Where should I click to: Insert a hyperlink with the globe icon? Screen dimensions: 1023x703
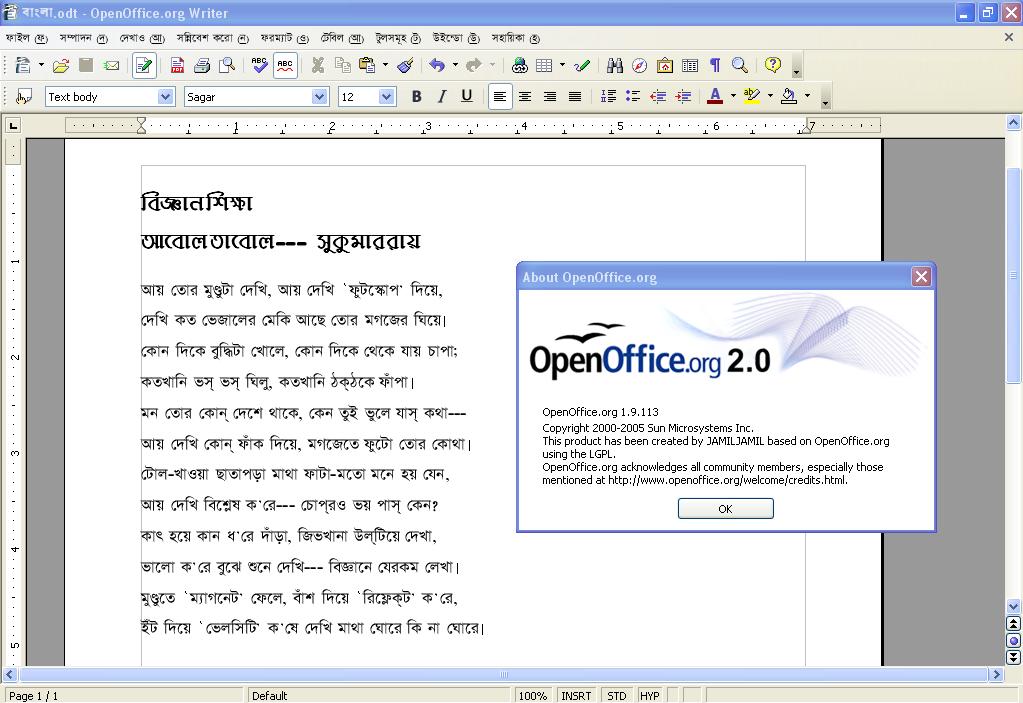click(519, 65)
